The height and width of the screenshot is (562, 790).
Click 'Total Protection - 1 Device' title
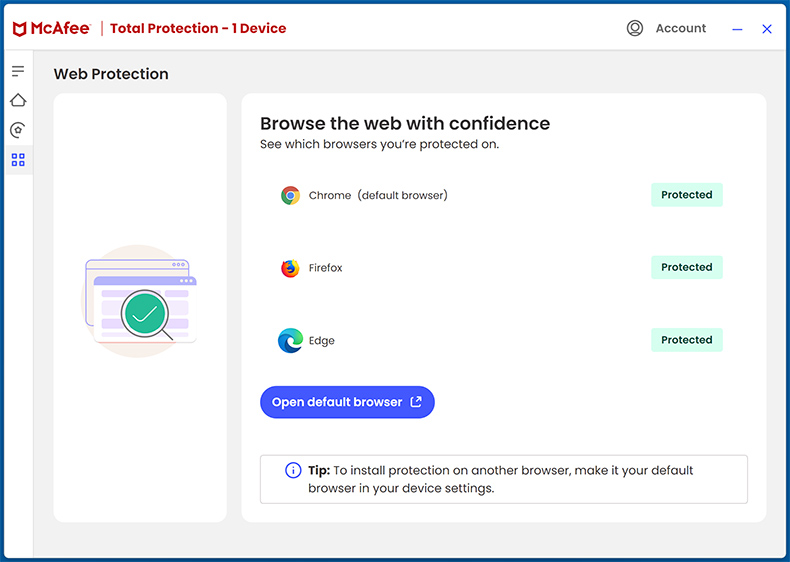coord(198,28)
